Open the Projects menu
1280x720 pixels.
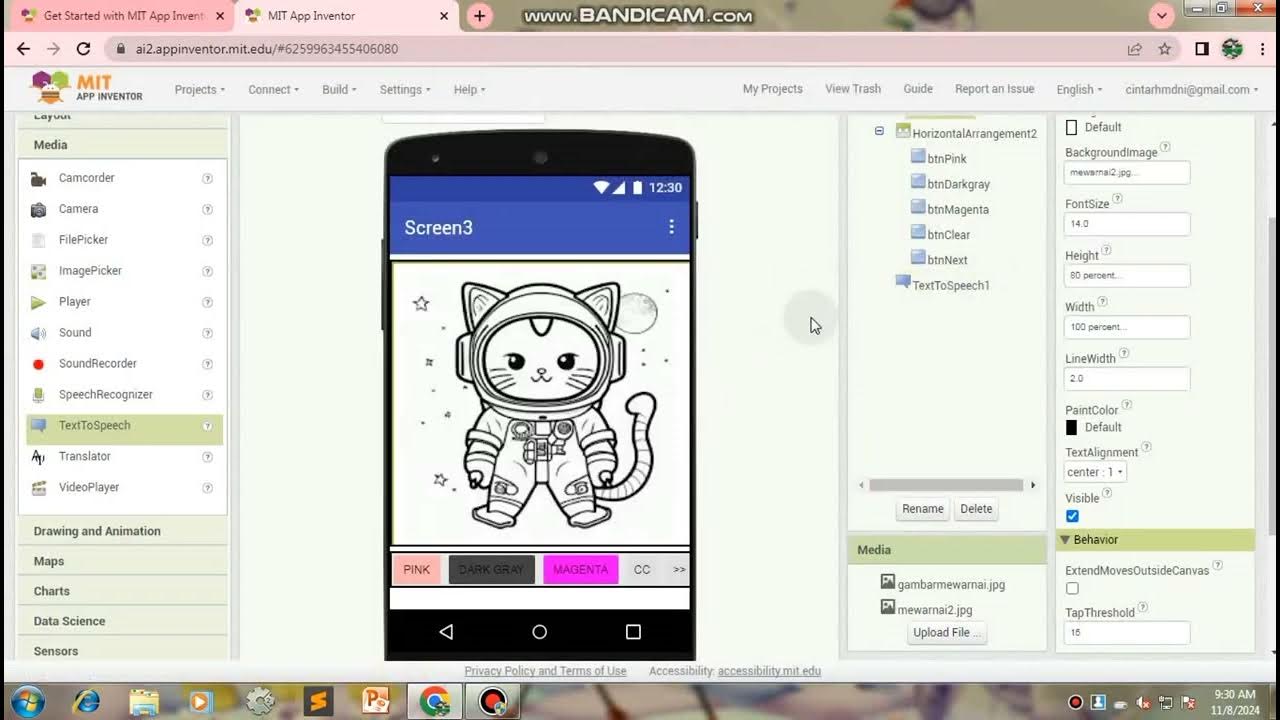tap(199, 89)
